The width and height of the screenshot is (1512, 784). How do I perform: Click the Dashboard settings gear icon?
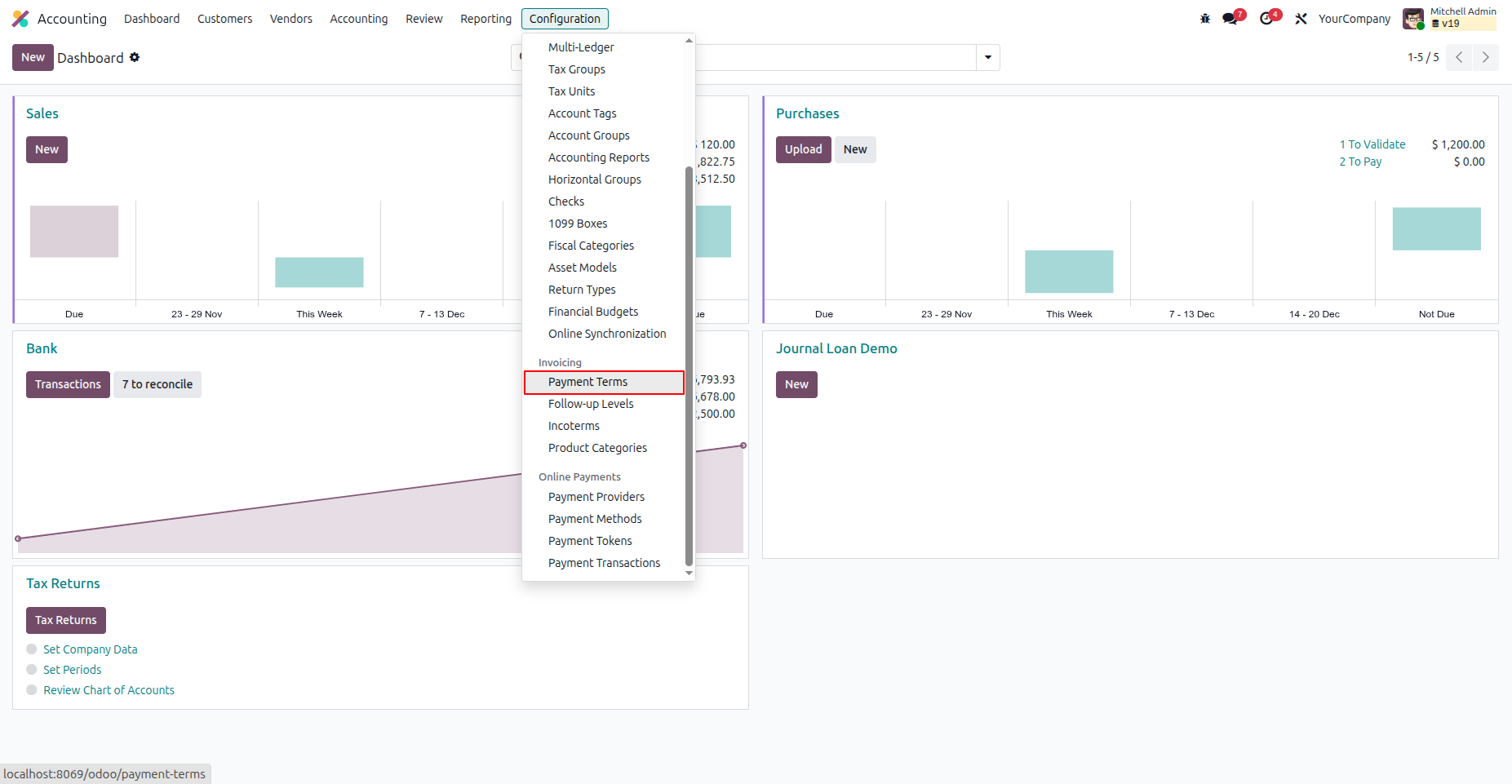tap(135, 57)
